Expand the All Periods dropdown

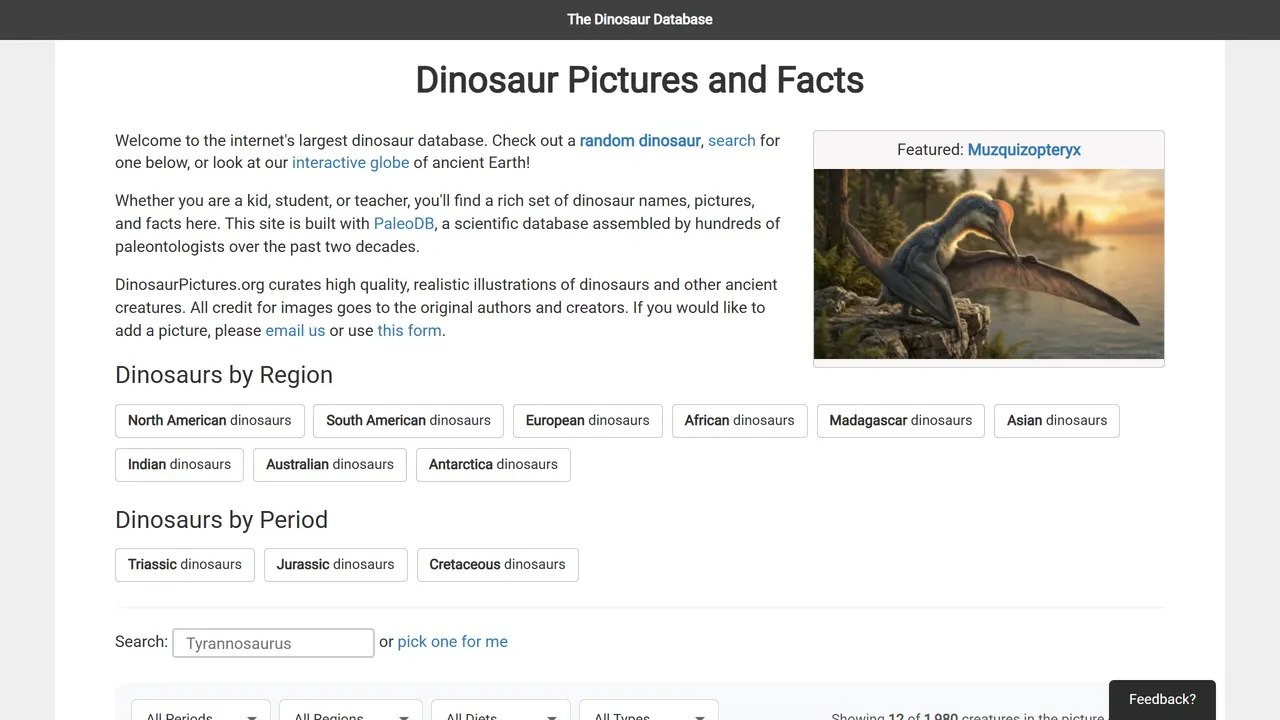point(201,710)
